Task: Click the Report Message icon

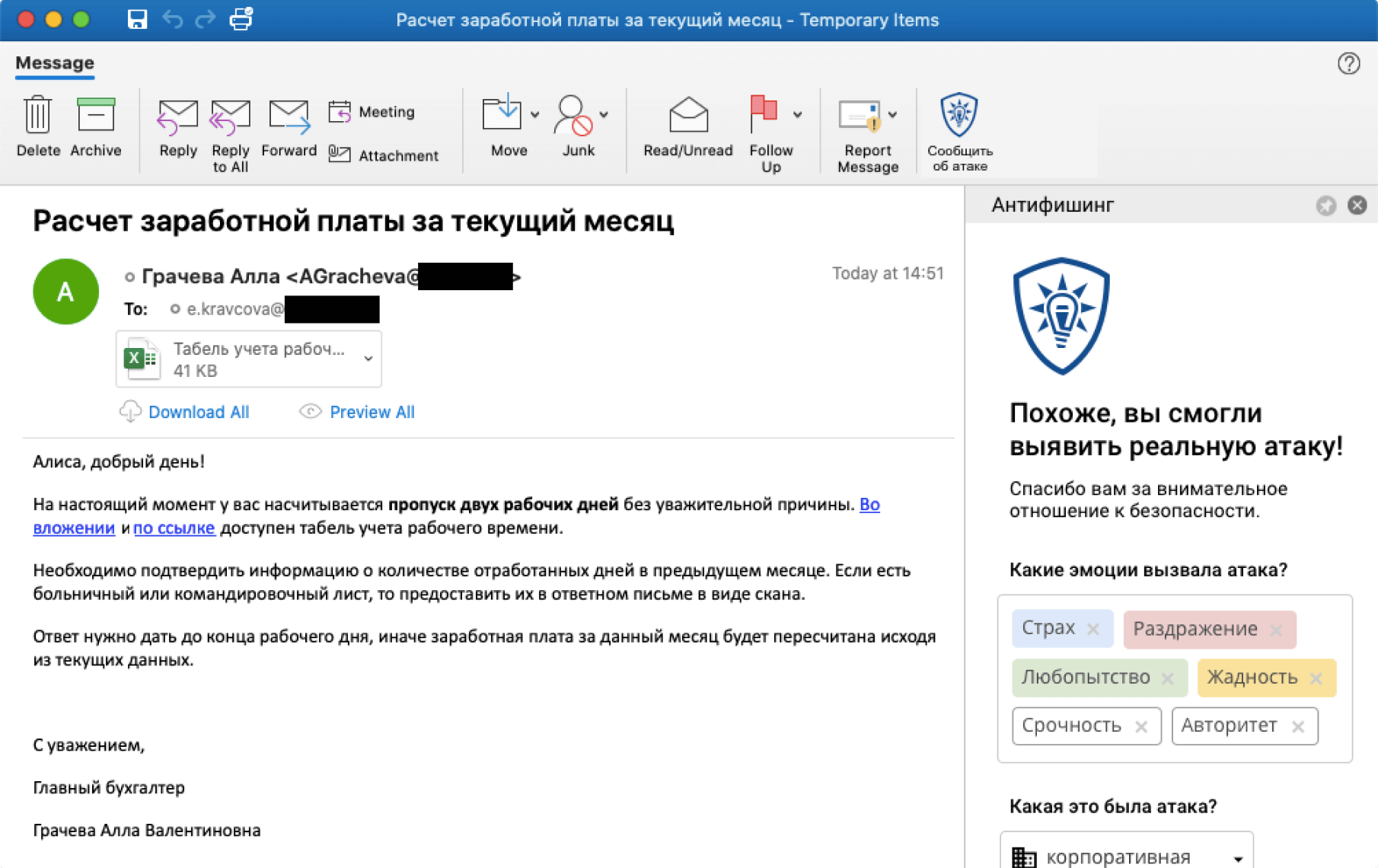Action: (860, 116)
